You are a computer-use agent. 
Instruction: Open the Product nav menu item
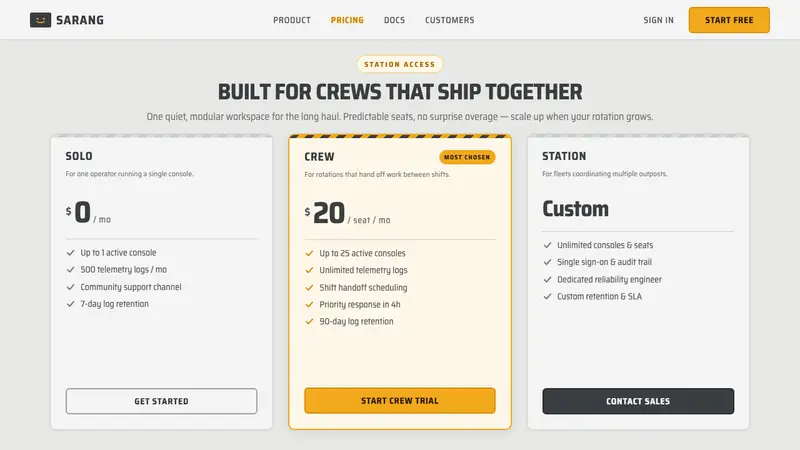[292, 20]
